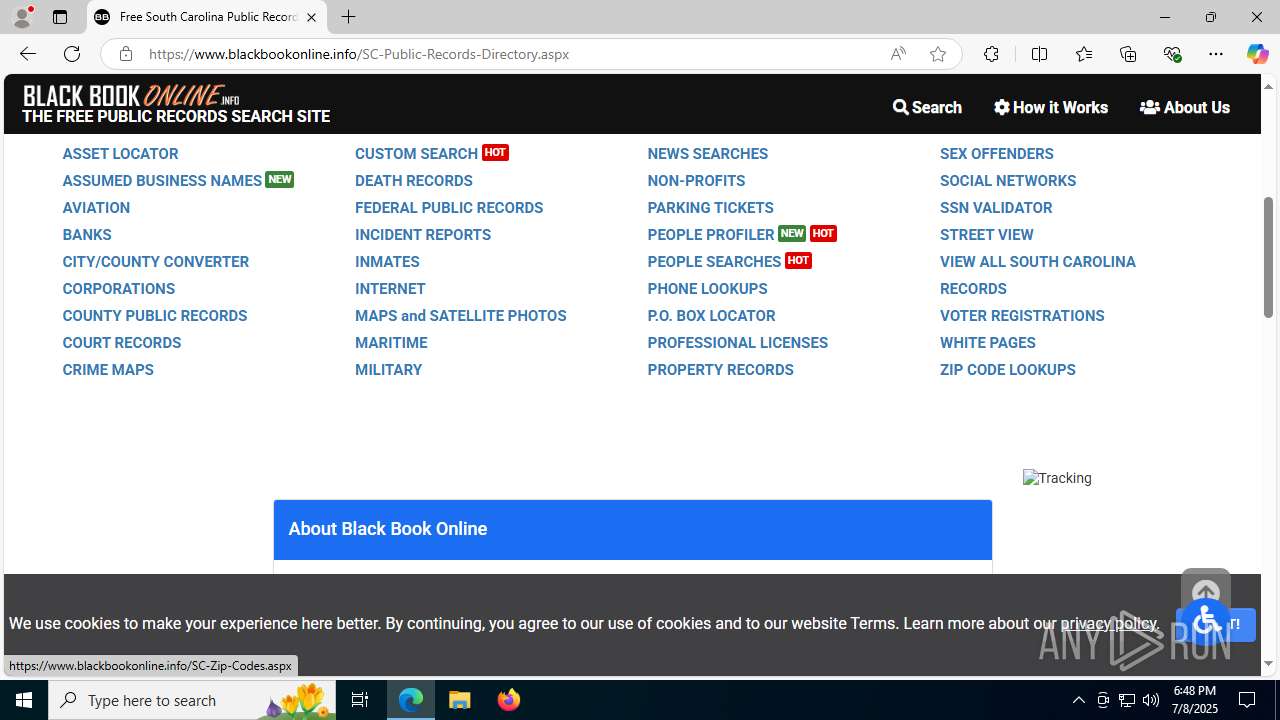Click the browser Back arrow
The width and height of the screenshot is (1280, 720).
tap(27, 54)
